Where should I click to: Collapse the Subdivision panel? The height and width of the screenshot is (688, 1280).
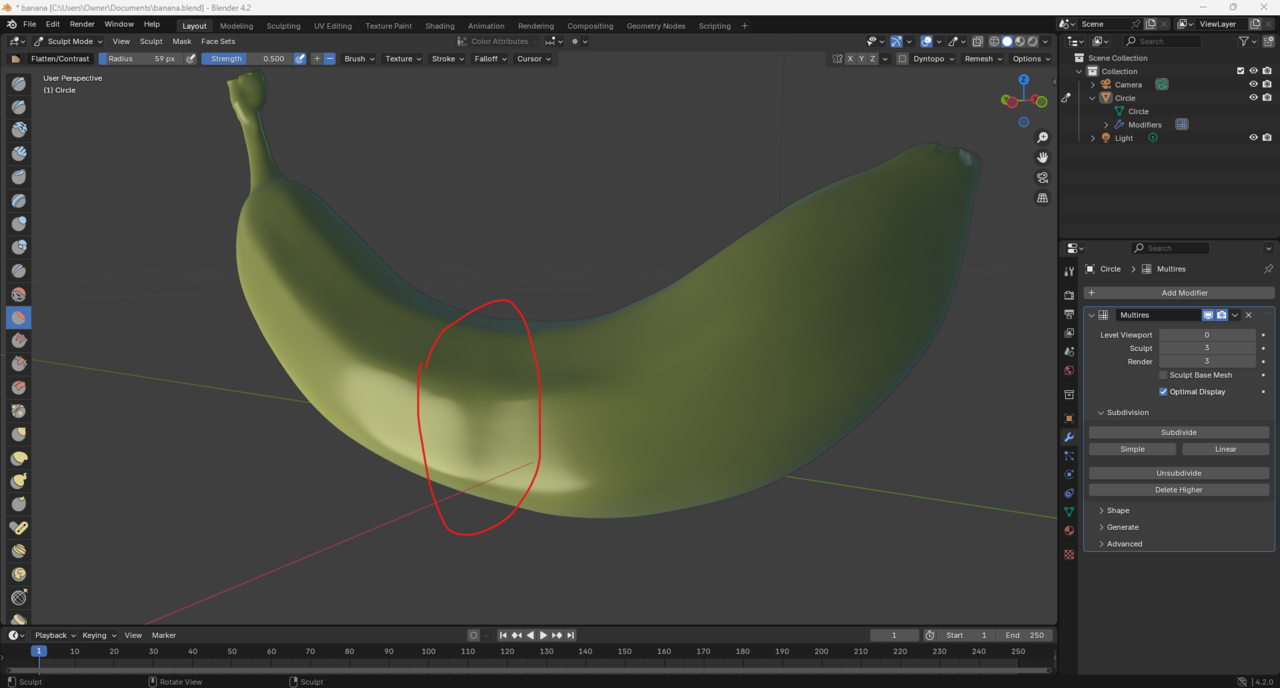click(1127, 412)
